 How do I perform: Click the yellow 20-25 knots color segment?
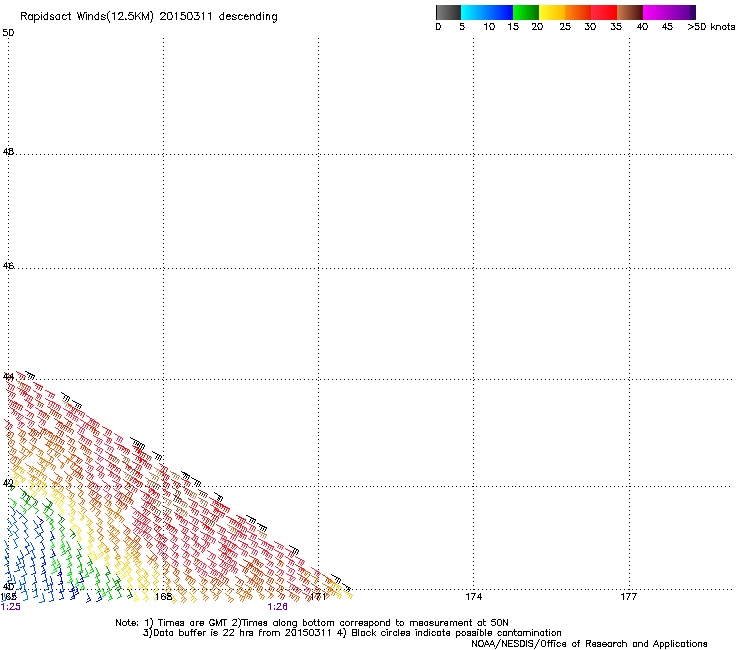pyautogui.click(x=552, y=12)
